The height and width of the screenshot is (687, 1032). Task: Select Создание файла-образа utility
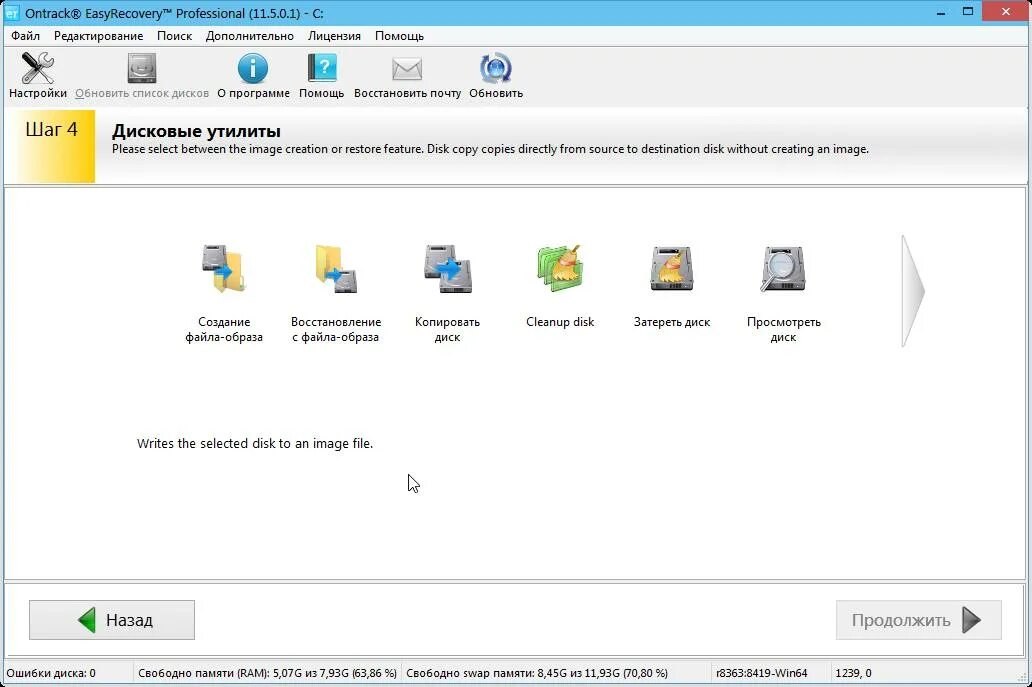coord(224,293)
